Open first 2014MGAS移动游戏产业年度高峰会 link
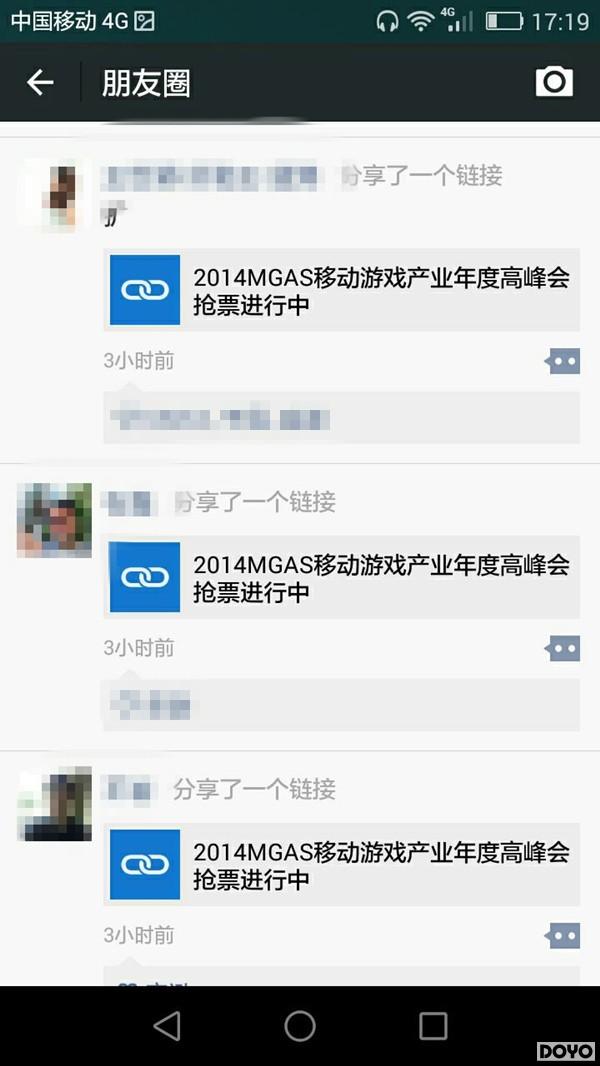Viewport: 600px width, 1066px height. coord(342,290)
